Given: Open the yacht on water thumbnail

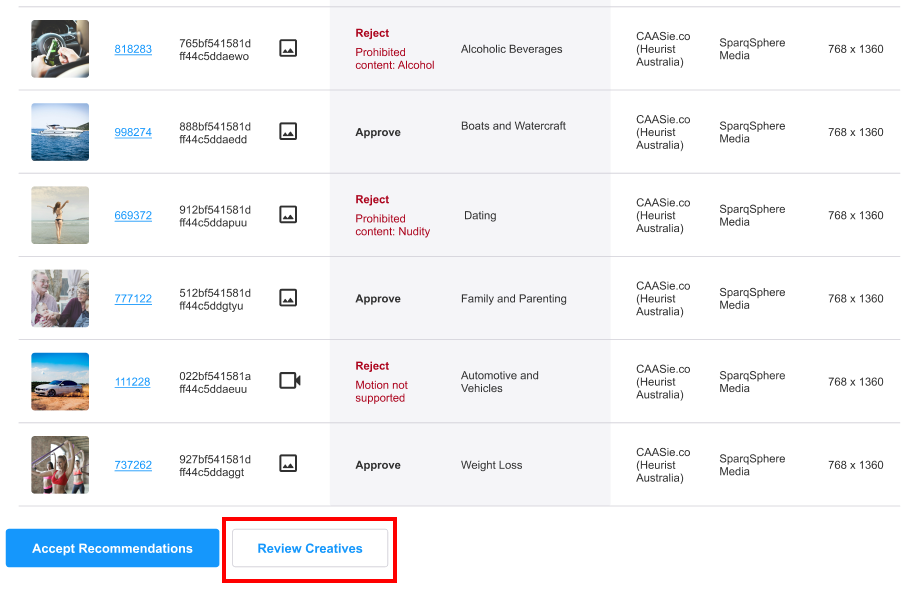Looking at the screenshot, I should [60, 132].
